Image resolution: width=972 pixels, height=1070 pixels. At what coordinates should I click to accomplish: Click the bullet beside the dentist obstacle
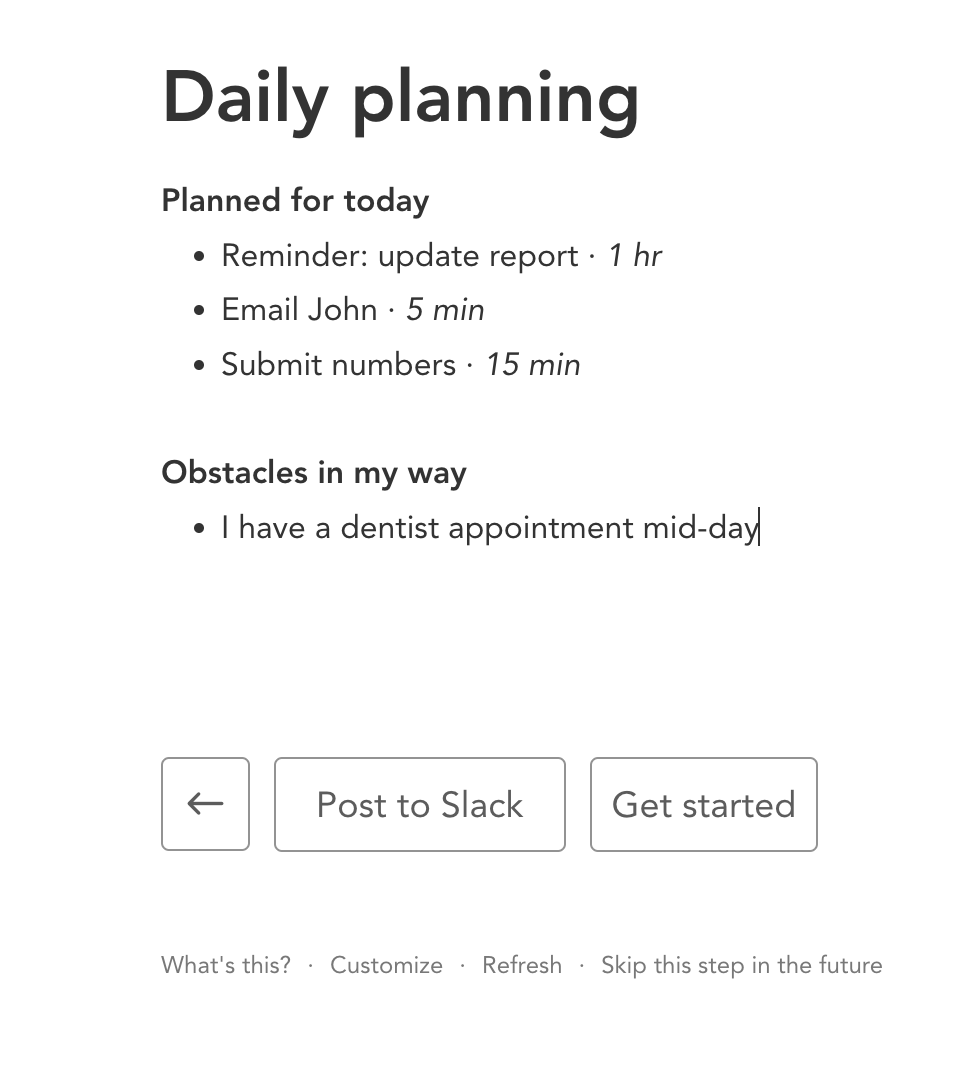198,527
